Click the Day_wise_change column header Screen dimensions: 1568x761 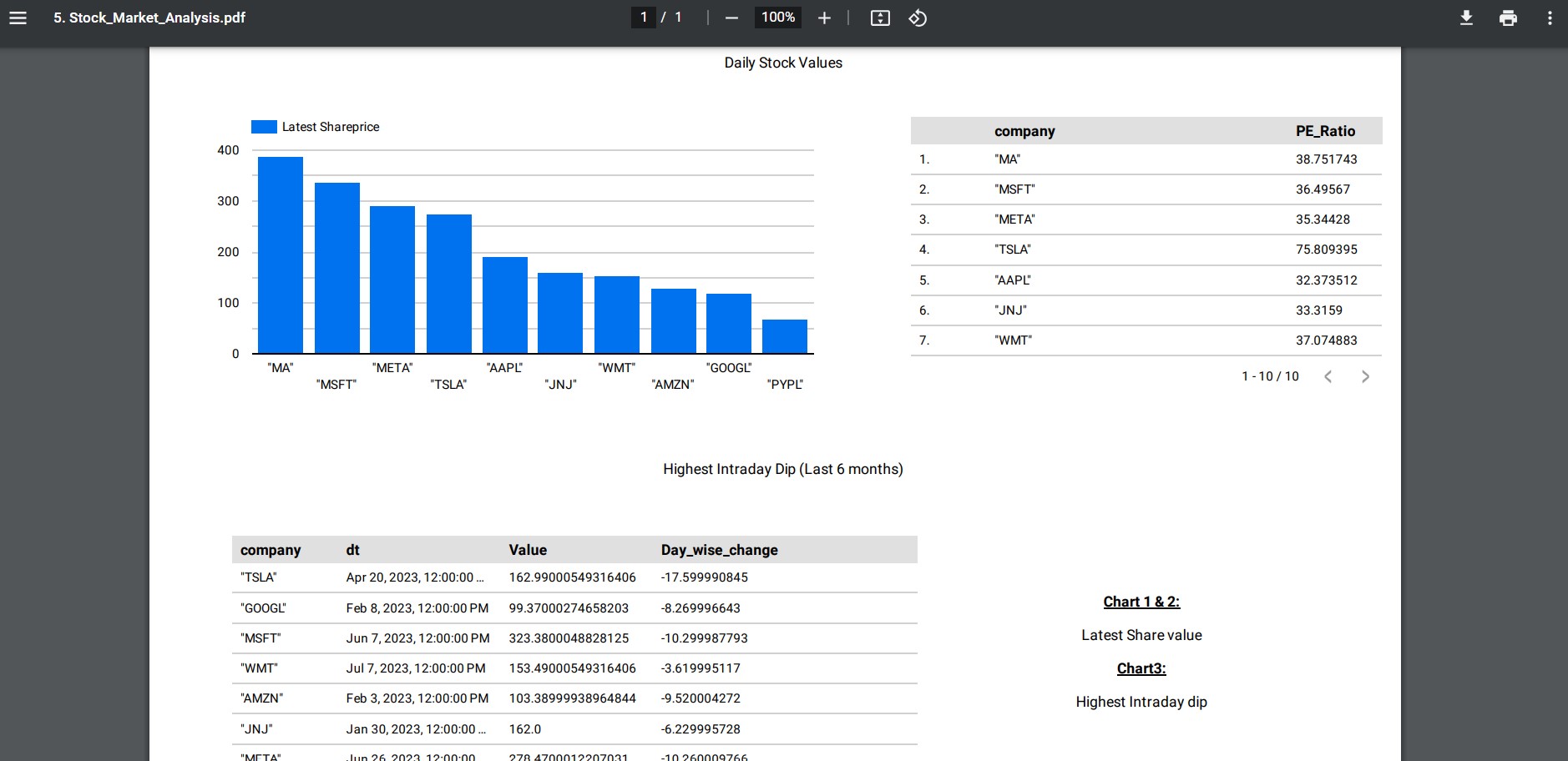720,550
